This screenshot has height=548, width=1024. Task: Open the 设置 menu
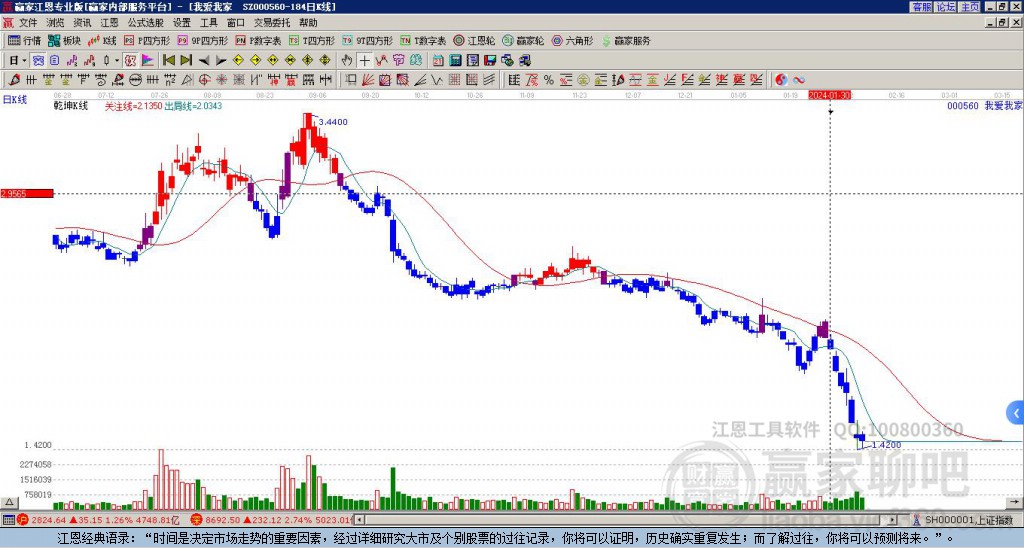click(x=182, y=23)
